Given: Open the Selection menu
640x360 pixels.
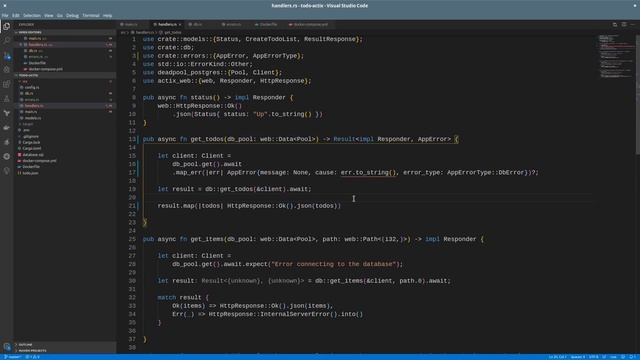Looking at the screenshot, I should (31, 16).
